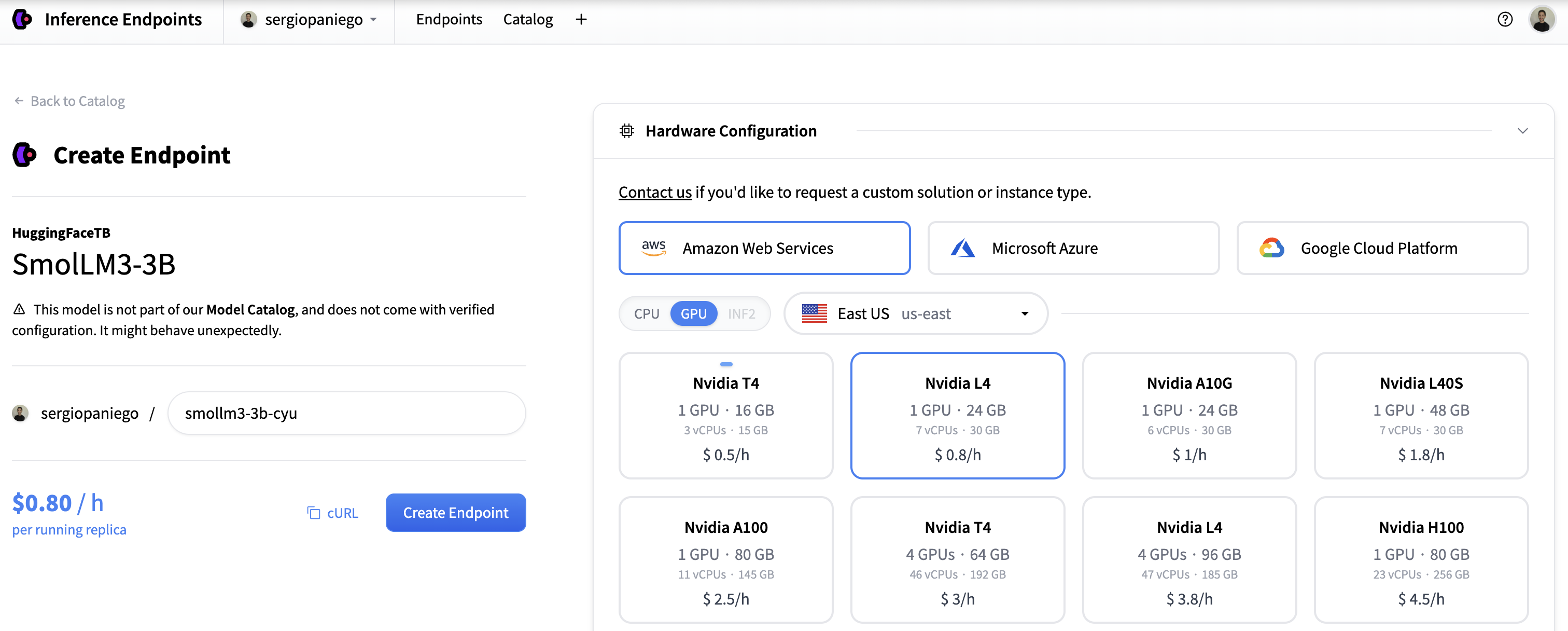Click the endpoint name input field
Viewport: 1568px width, 631px height.
[x=346, y=413]
